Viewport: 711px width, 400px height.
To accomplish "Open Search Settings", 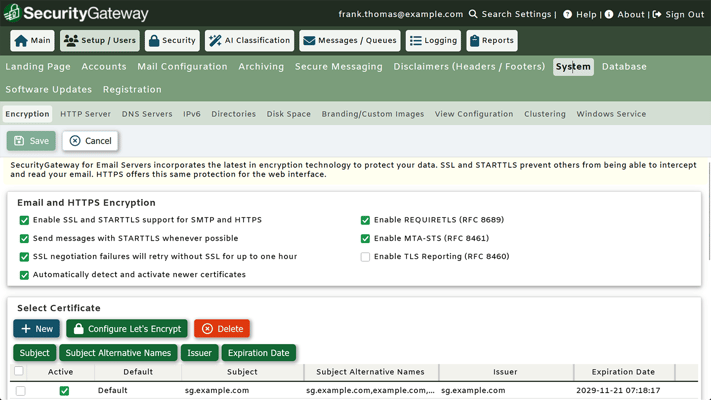I will 516,14.
